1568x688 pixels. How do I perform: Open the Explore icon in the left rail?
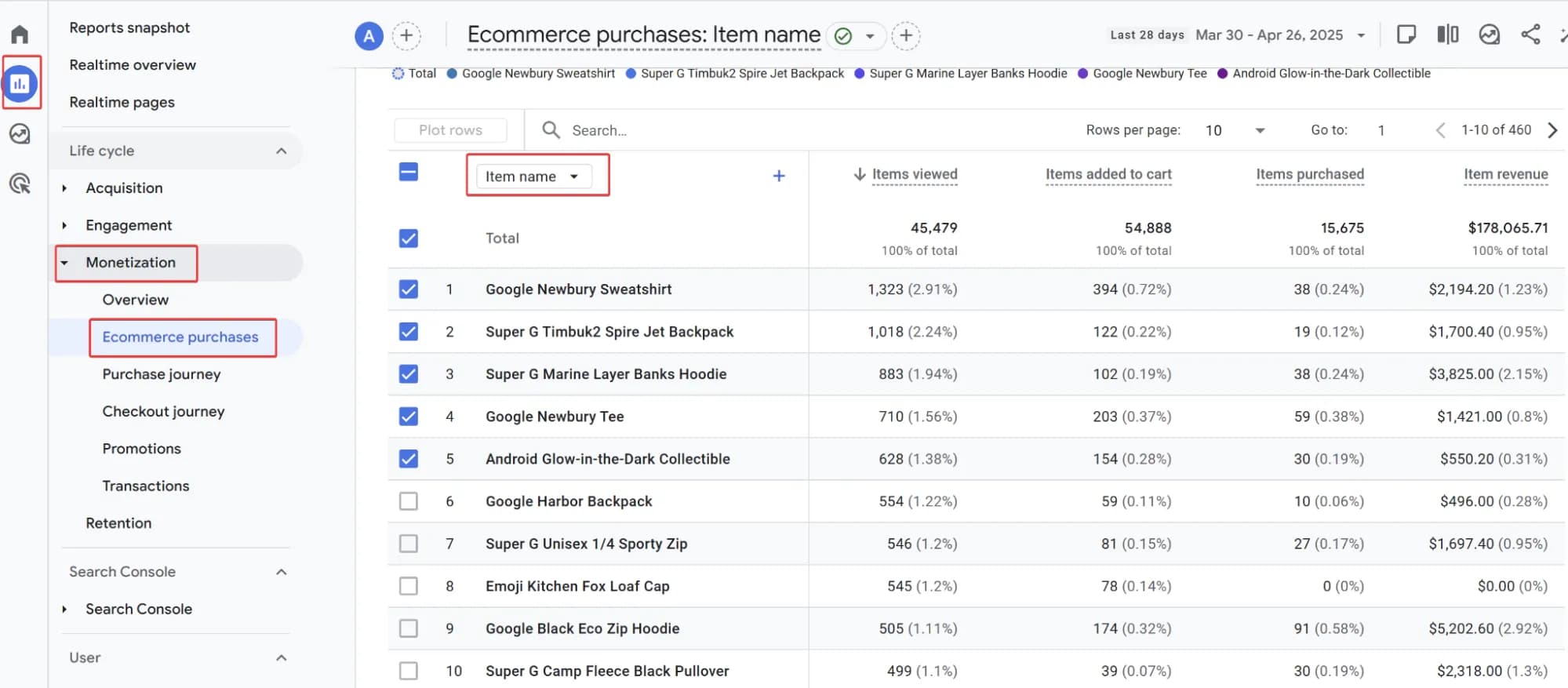point(20,134)
